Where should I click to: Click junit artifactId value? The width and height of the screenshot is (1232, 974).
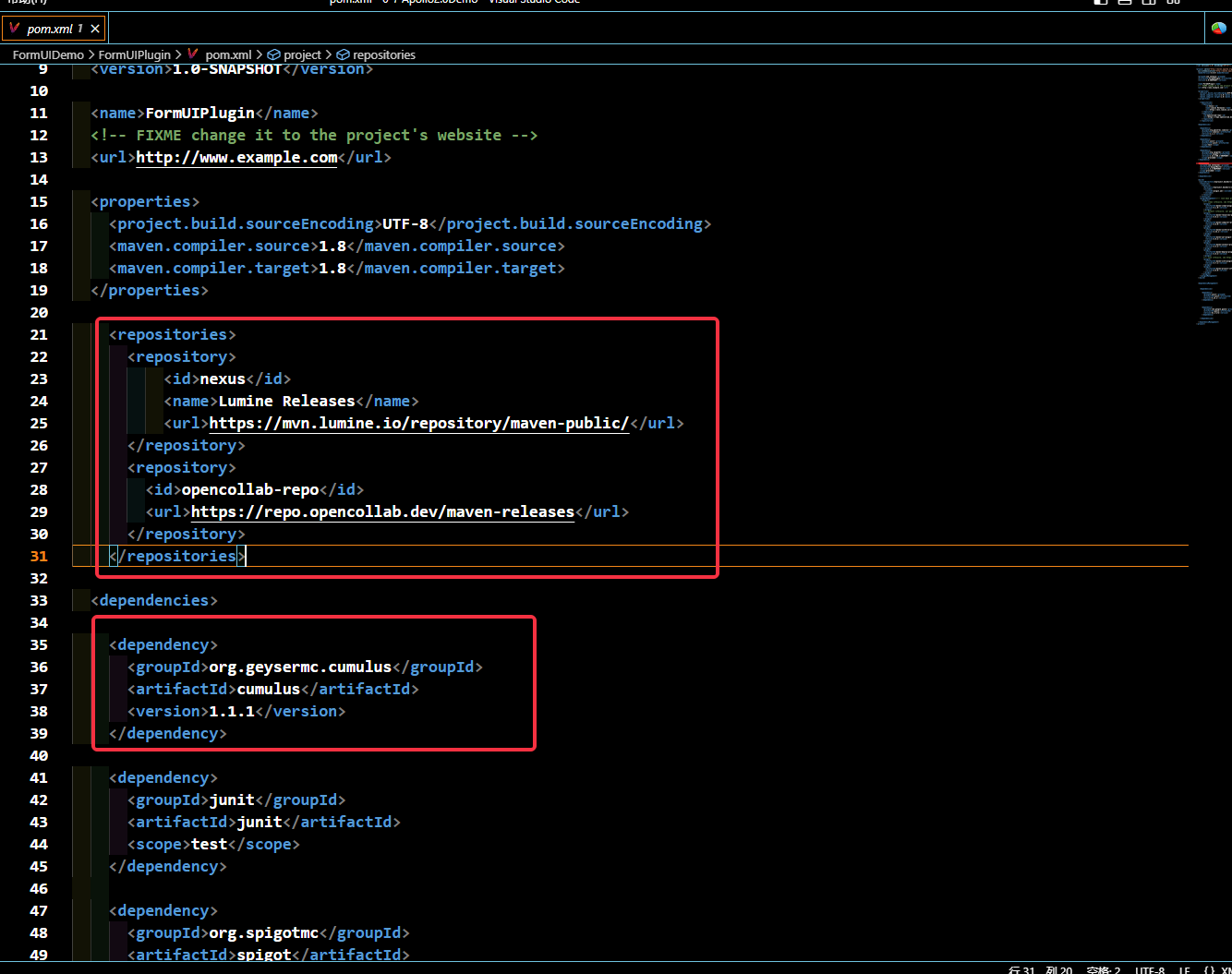click(260, 822)
